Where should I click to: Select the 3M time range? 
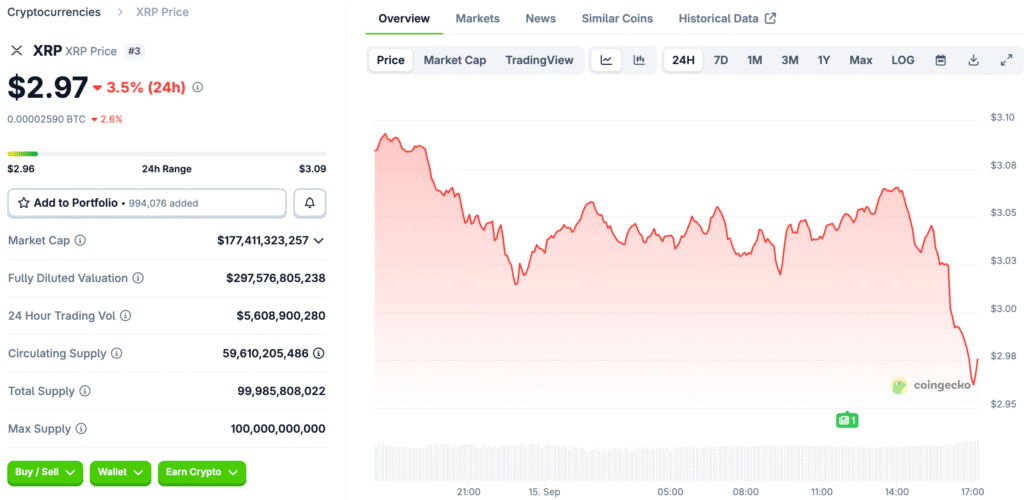(790, 60)
